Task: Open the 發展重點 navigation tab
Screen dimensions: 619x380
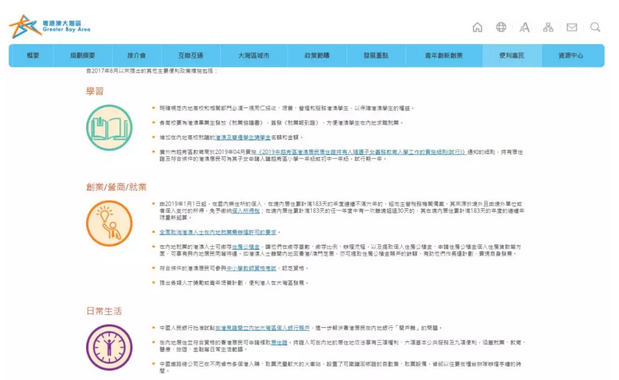Action: point(376,56)
